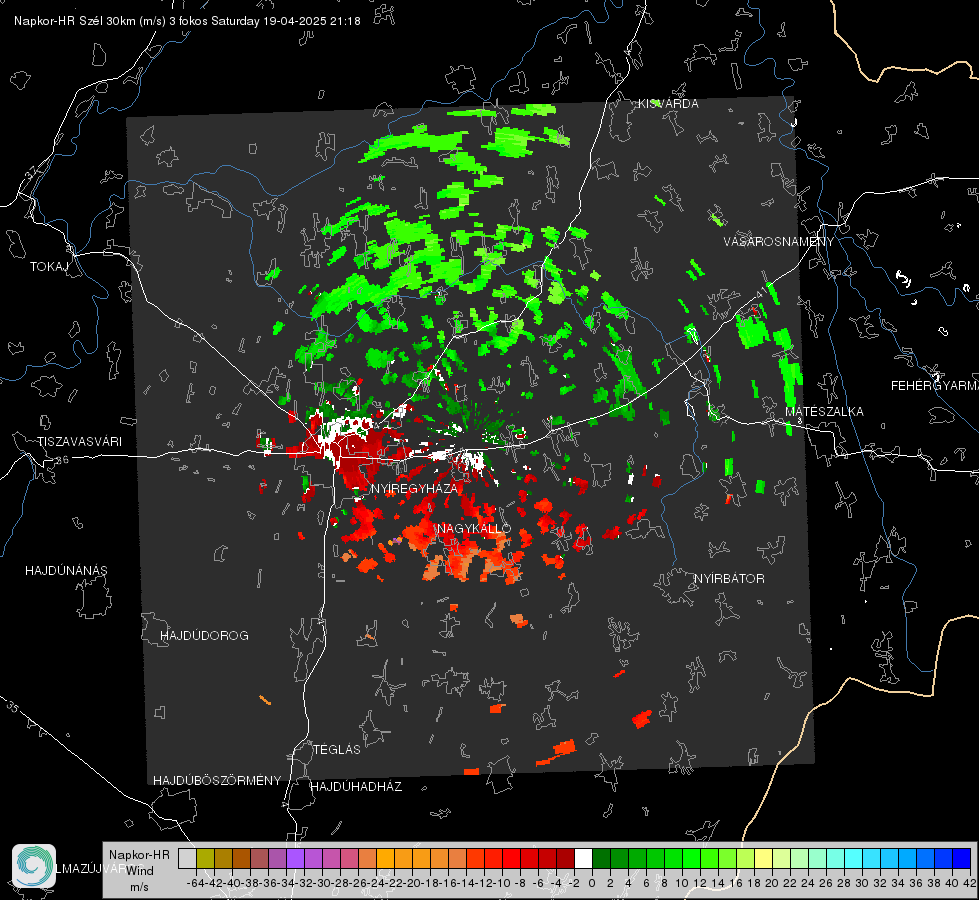Click the swirl logo icon beside the legend
Image resolution: width=979 pixels, height=900 pixels.
[x=34, y=866]
